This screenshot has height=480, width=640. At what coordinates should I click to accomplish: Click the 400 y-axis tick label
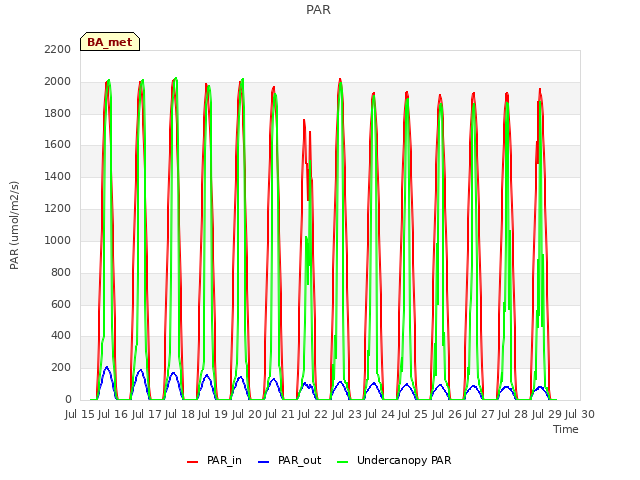[61, 336]
